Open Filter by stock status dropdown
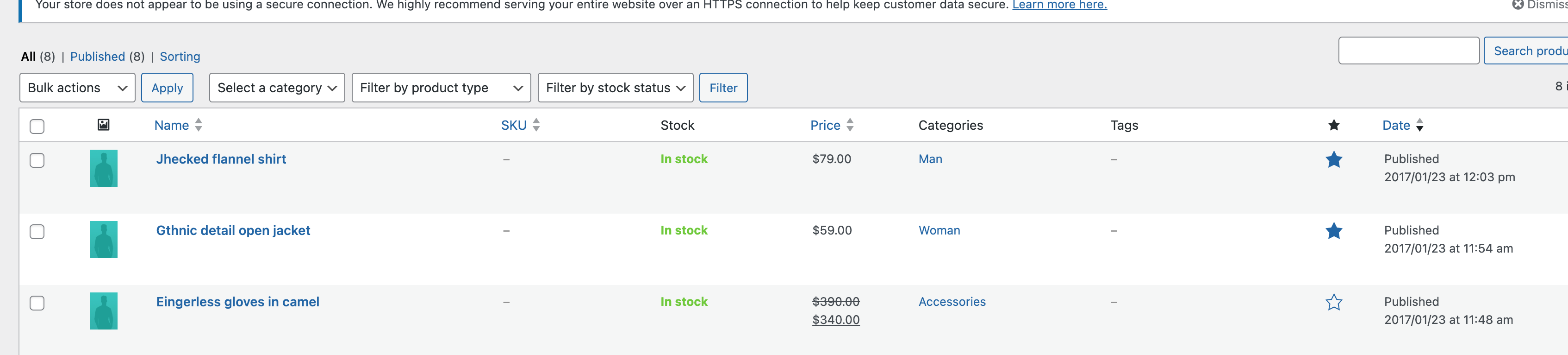1568x355 pixels. click(615, 88)
